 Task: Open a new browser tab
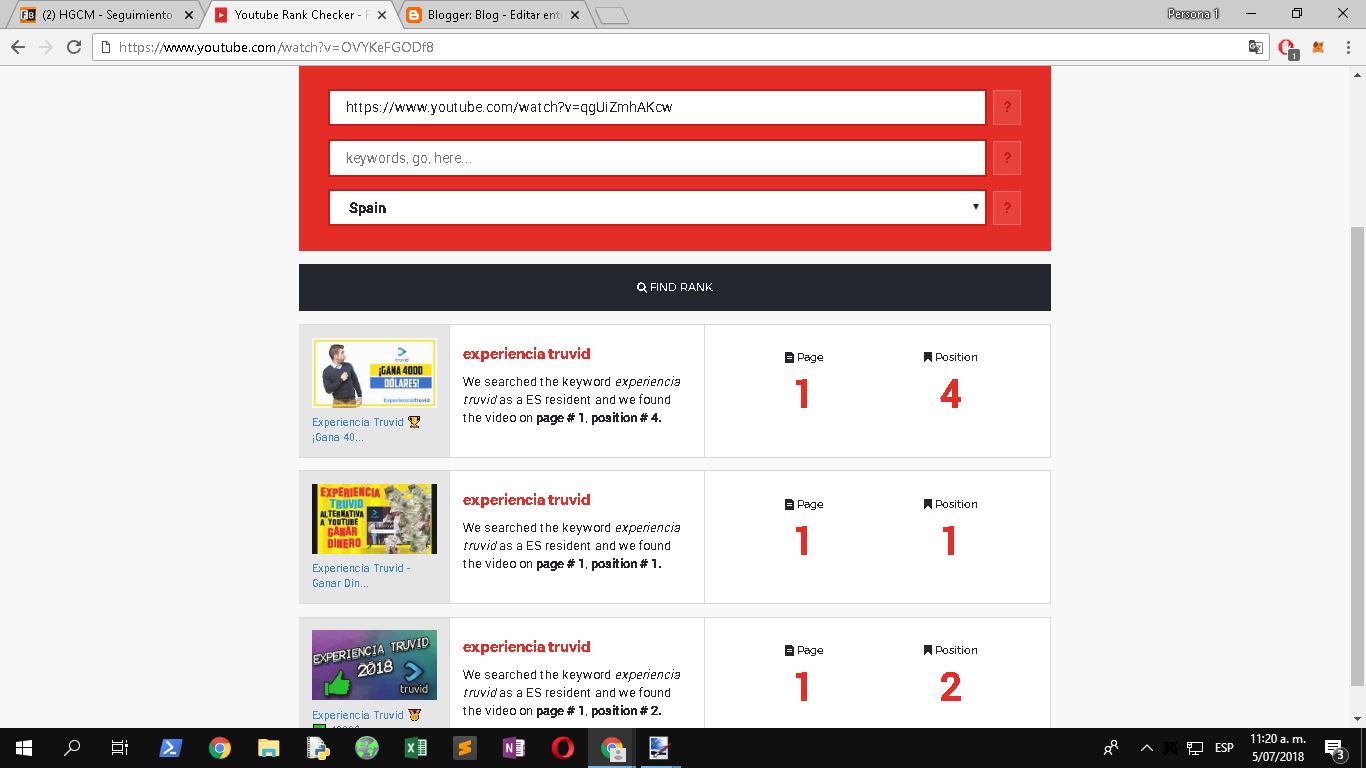point(611,15)
